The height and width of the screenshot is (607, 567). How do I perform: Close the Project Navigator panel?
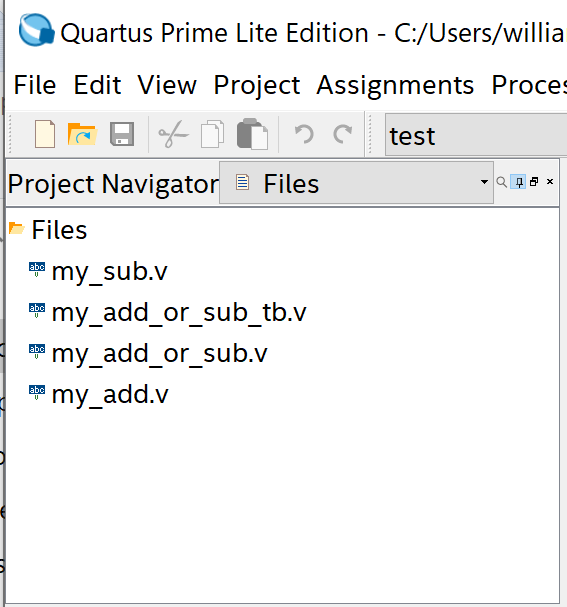pyautogui.click(x=550, y=182)
